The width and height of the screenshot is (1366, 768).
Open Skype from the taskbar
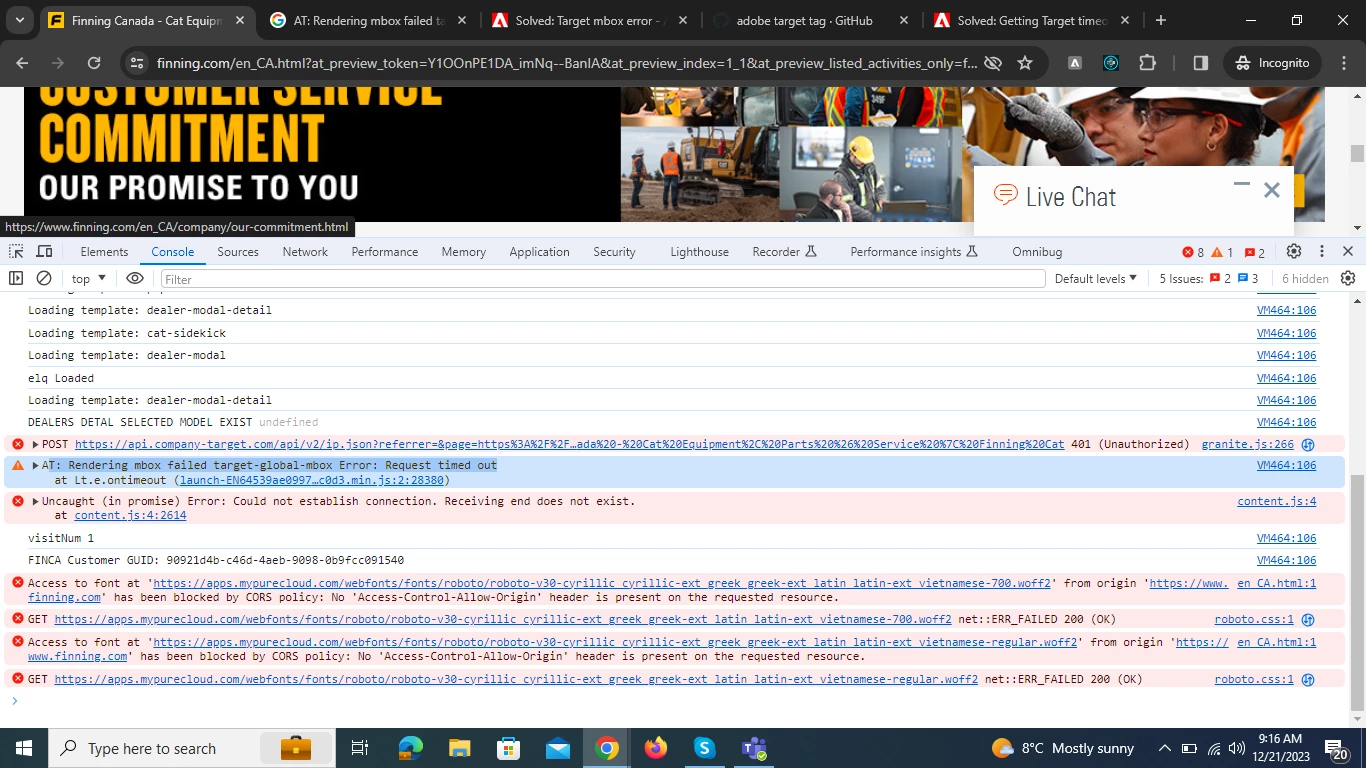click(705, 748)
